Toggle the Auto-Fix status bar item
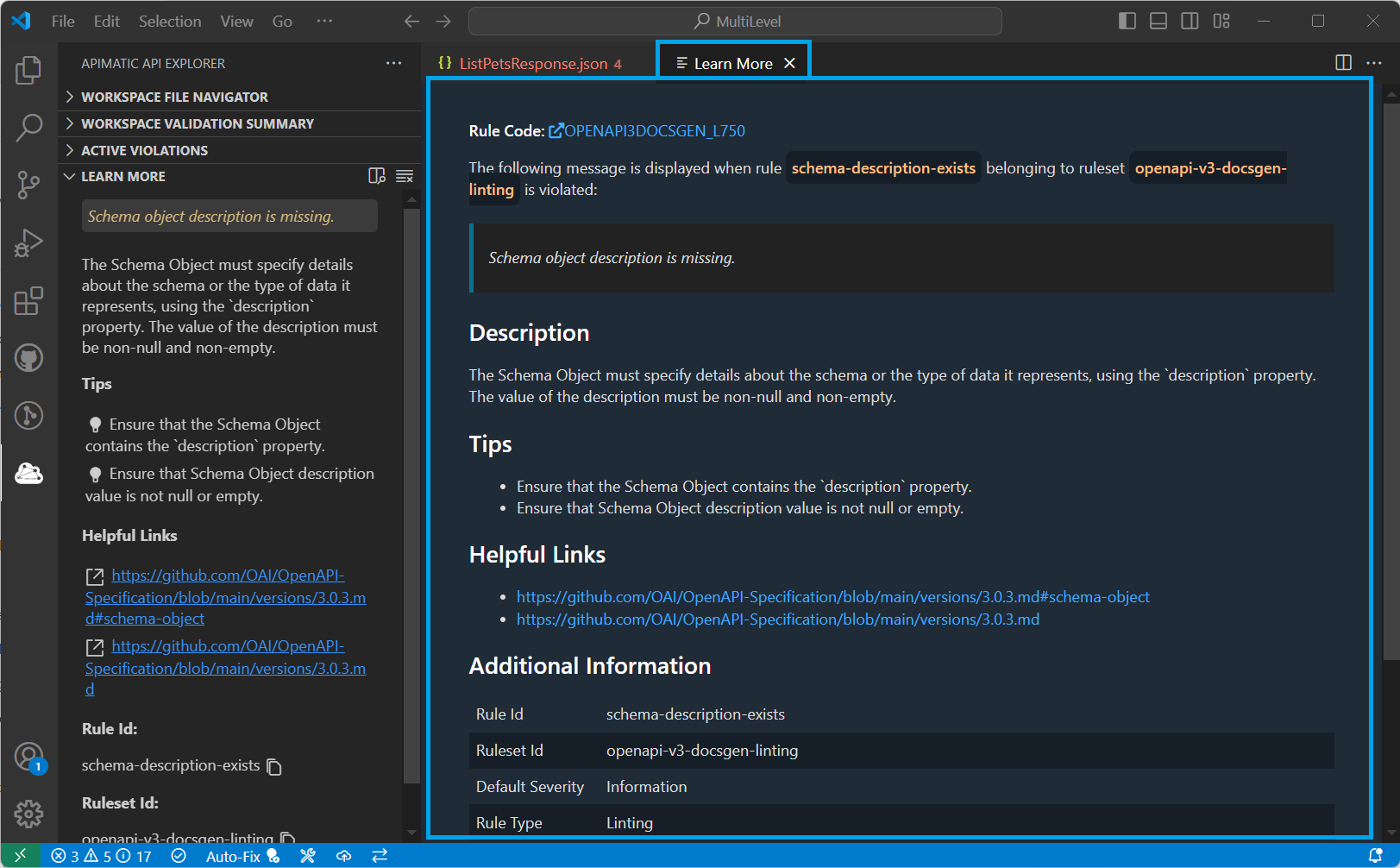1400x868 pixels. (242, 856)
